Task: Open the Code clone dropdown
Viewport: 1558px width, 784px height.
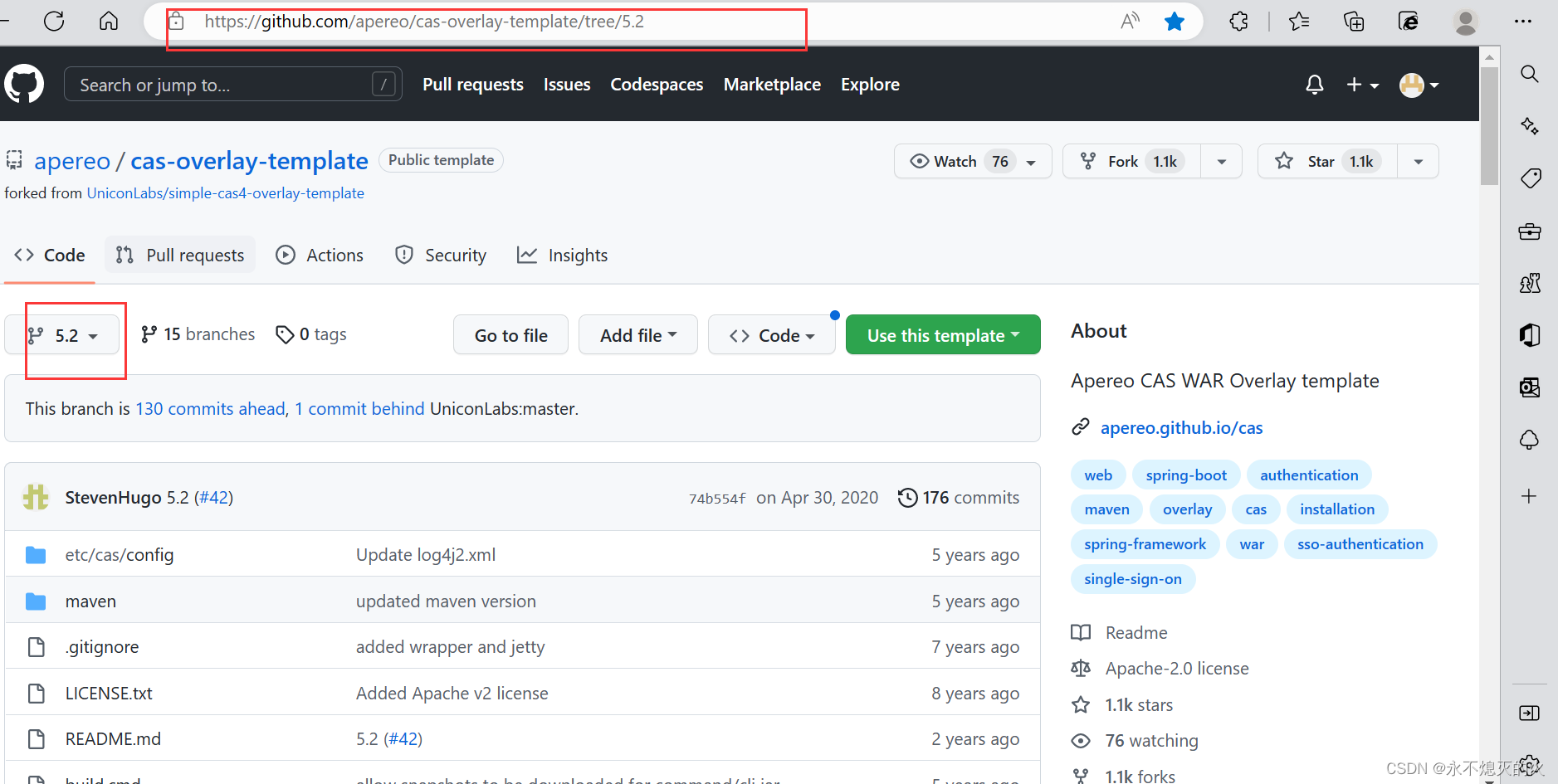Action: tap(771, 335)
